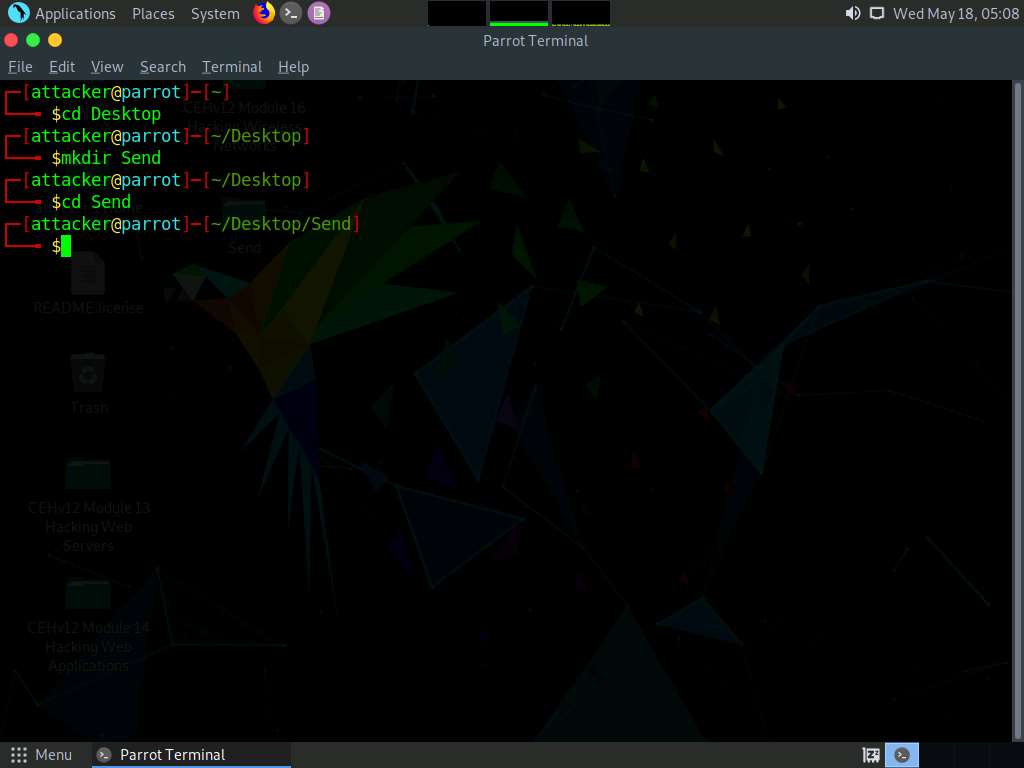Click the Terminal menu in the menu bar
Image resolution: width=1024 pixels, height=768 pixels.
click(232, 67)
